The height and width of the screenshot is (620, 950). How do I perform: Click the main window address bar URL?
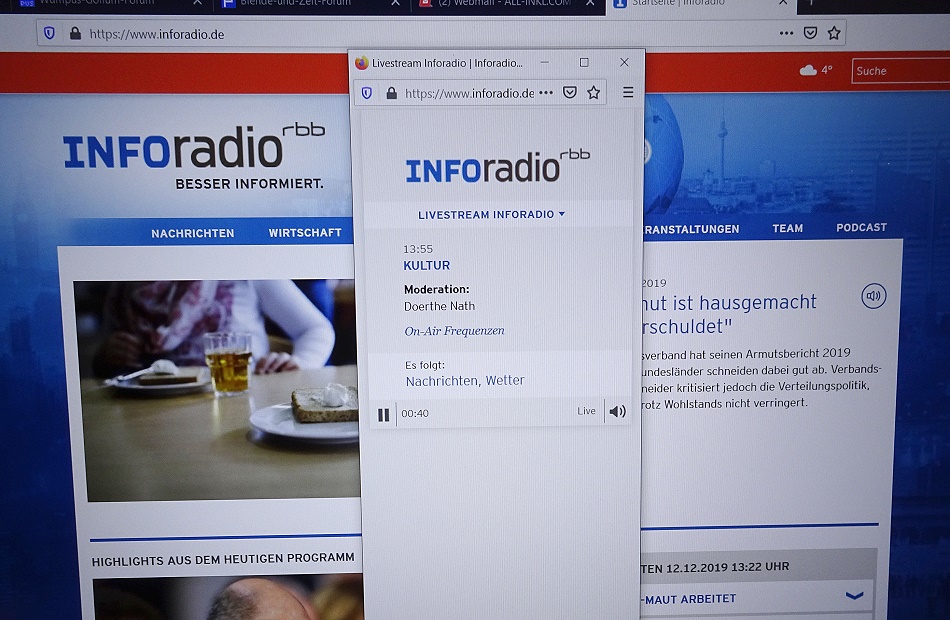point(157,35)
